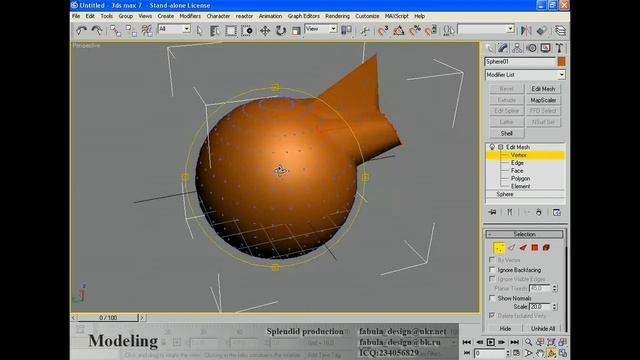
Task: Activate Select and Link tool
Action: click(116, 30)
